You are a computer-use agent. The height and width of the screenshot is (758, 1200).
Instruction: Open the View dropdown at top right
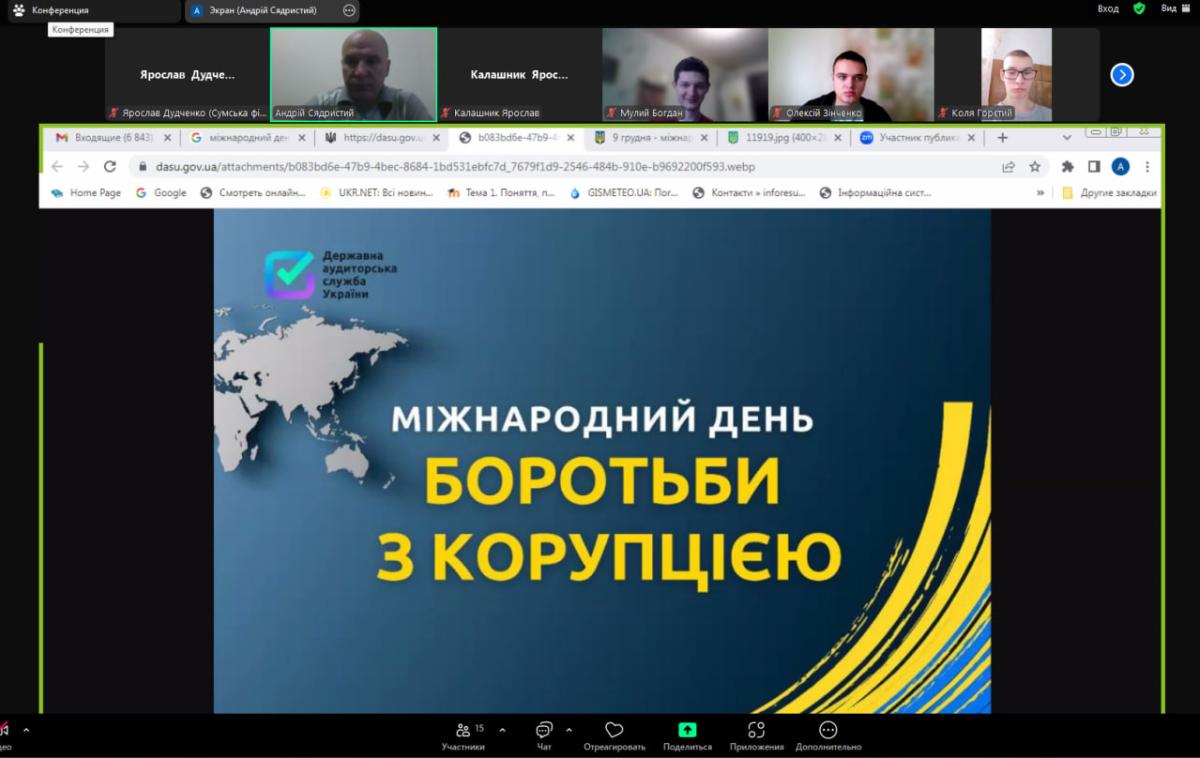pos(1173,9)
